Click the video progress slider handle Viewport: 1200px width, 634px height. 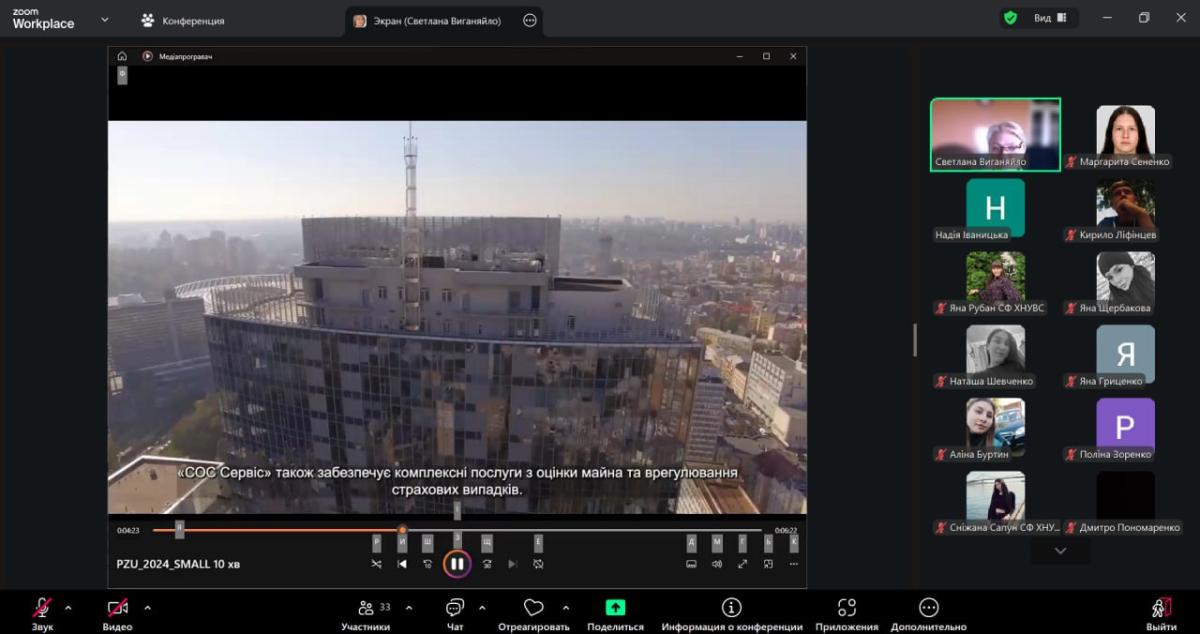coord(402,530)
